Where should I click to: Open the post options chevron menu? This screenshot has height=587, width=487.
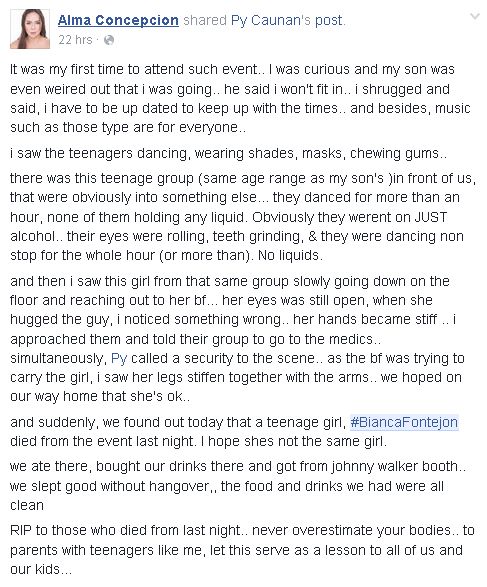pos(475,16)
